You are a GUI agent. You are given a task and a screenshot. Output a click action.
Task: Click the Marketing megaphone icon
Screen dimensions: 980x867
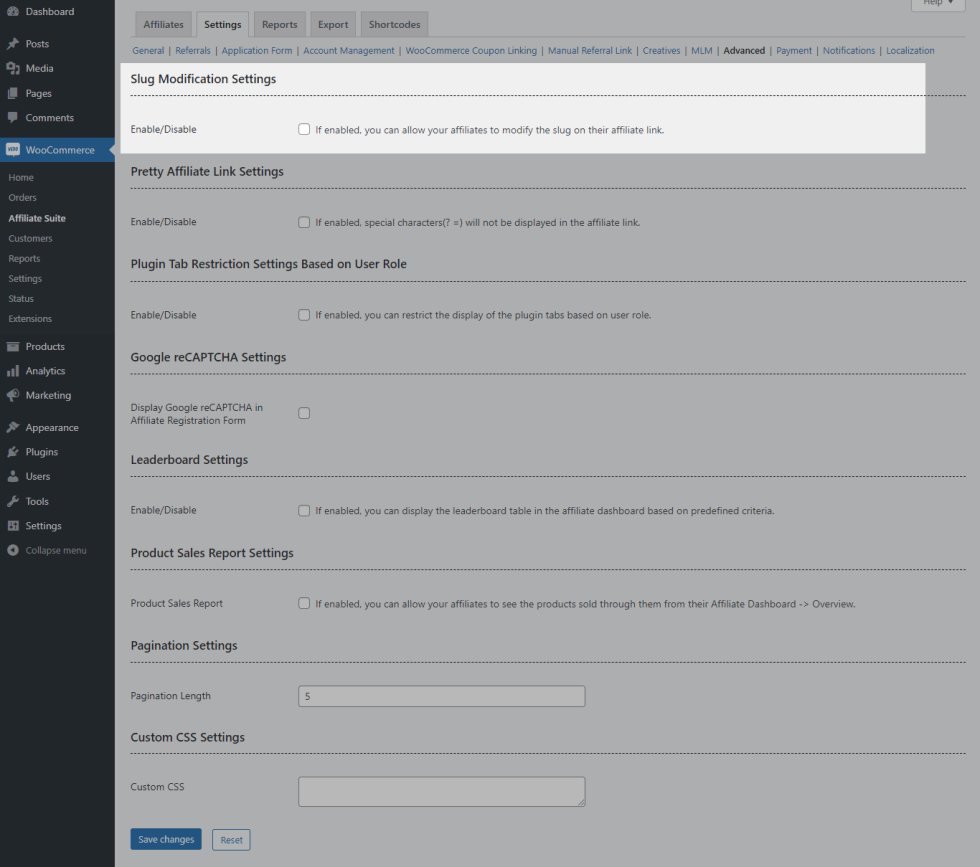point(13,396)
